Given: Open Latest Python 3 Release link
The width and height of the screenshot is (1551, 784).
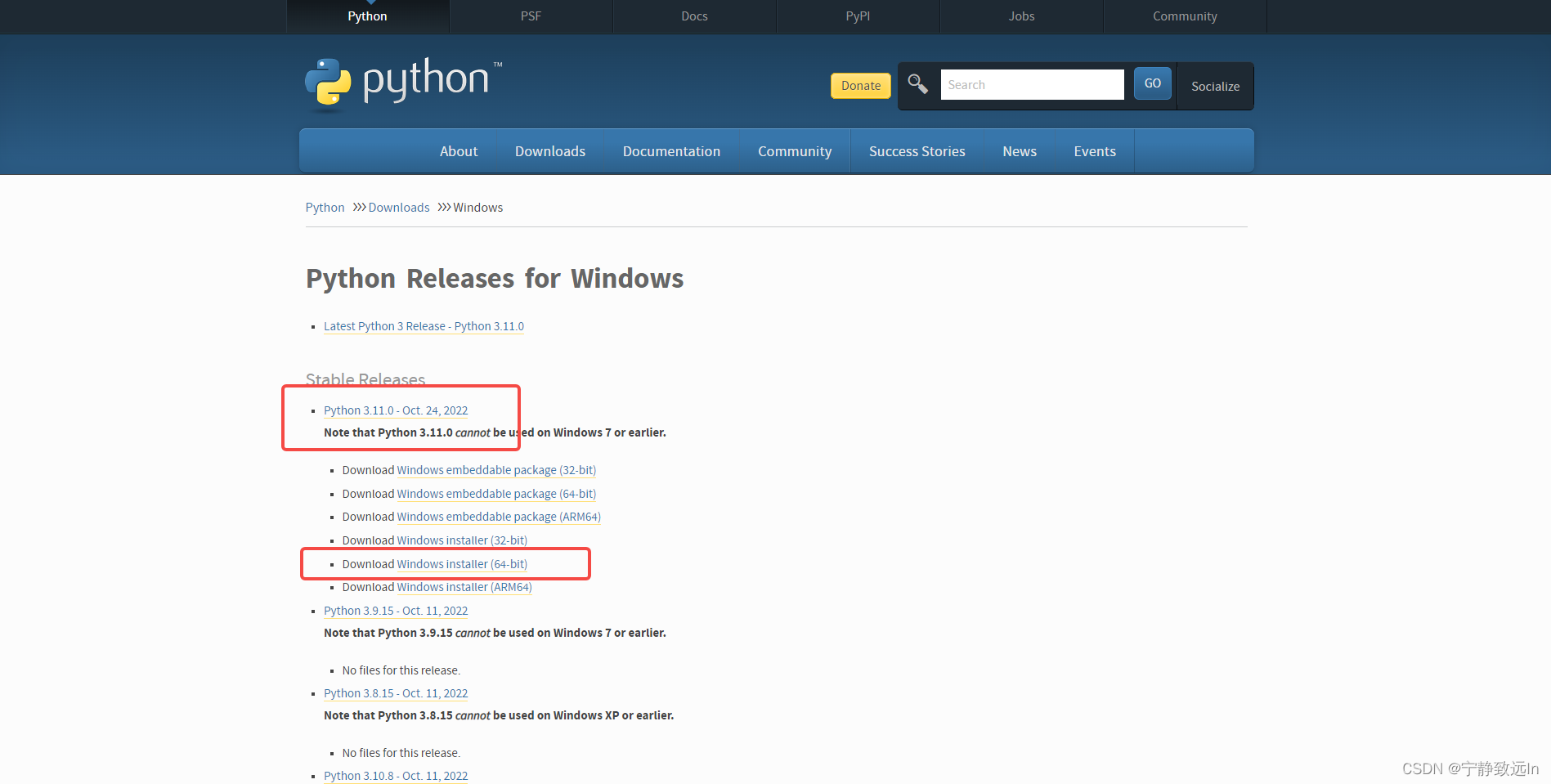Looking at the screenshot, I should click(424, 326).
